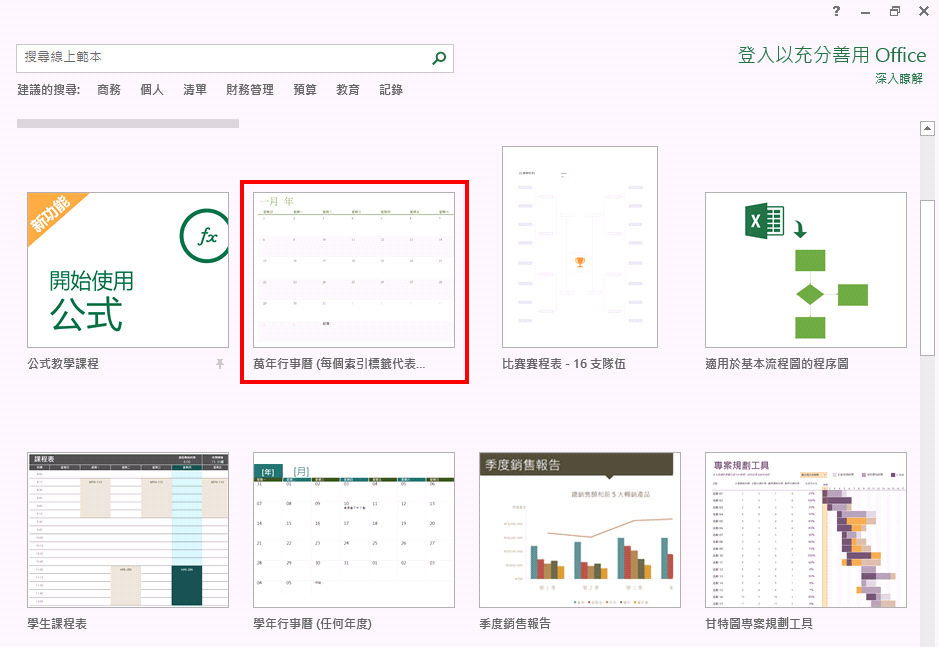Select suggested search 個人
This screenshot has height=647, width=939.
pos(152,90)
